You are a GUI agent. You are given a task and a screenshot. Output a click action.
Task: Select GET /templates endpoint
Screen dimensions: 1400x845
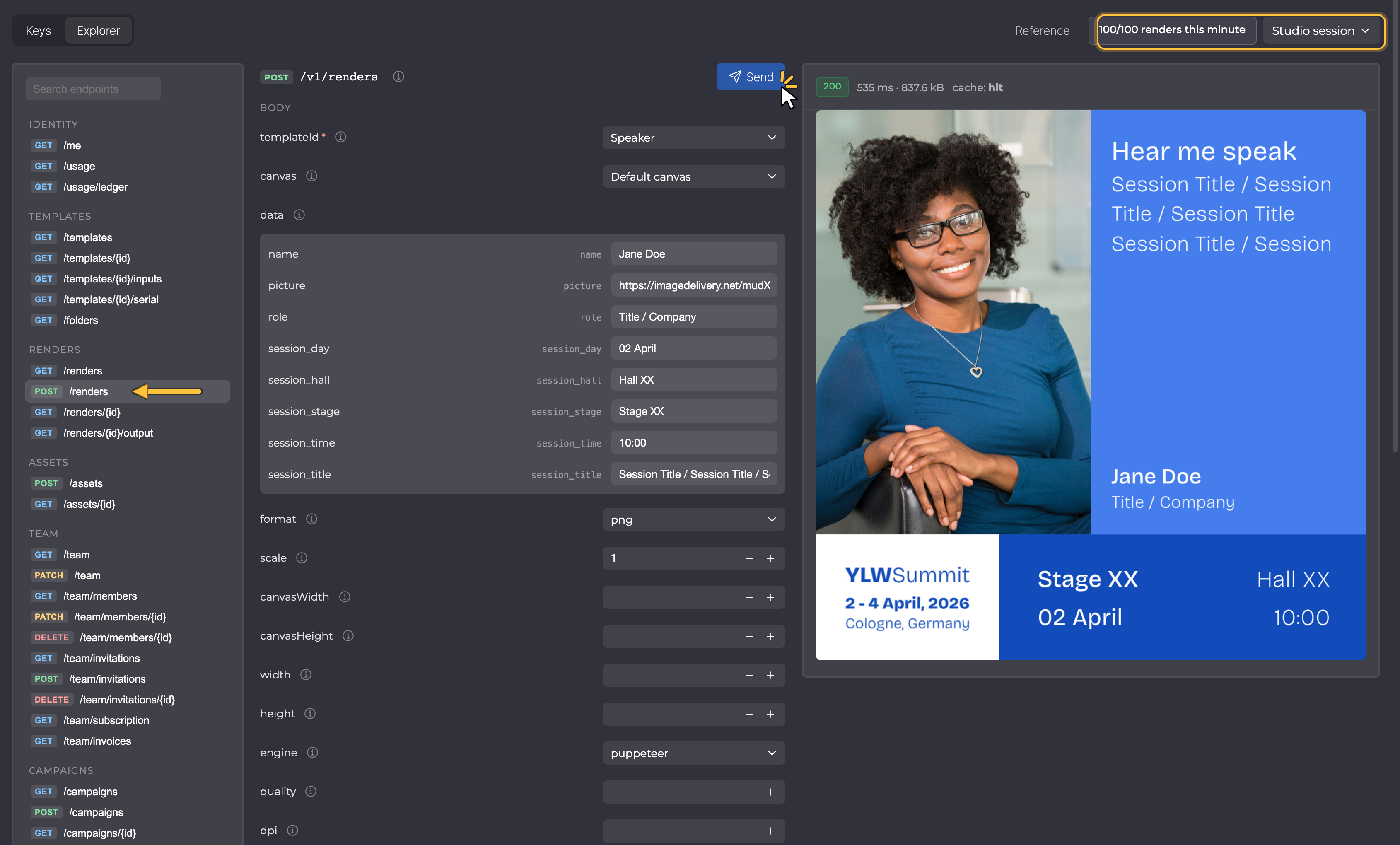click(127, 237)
